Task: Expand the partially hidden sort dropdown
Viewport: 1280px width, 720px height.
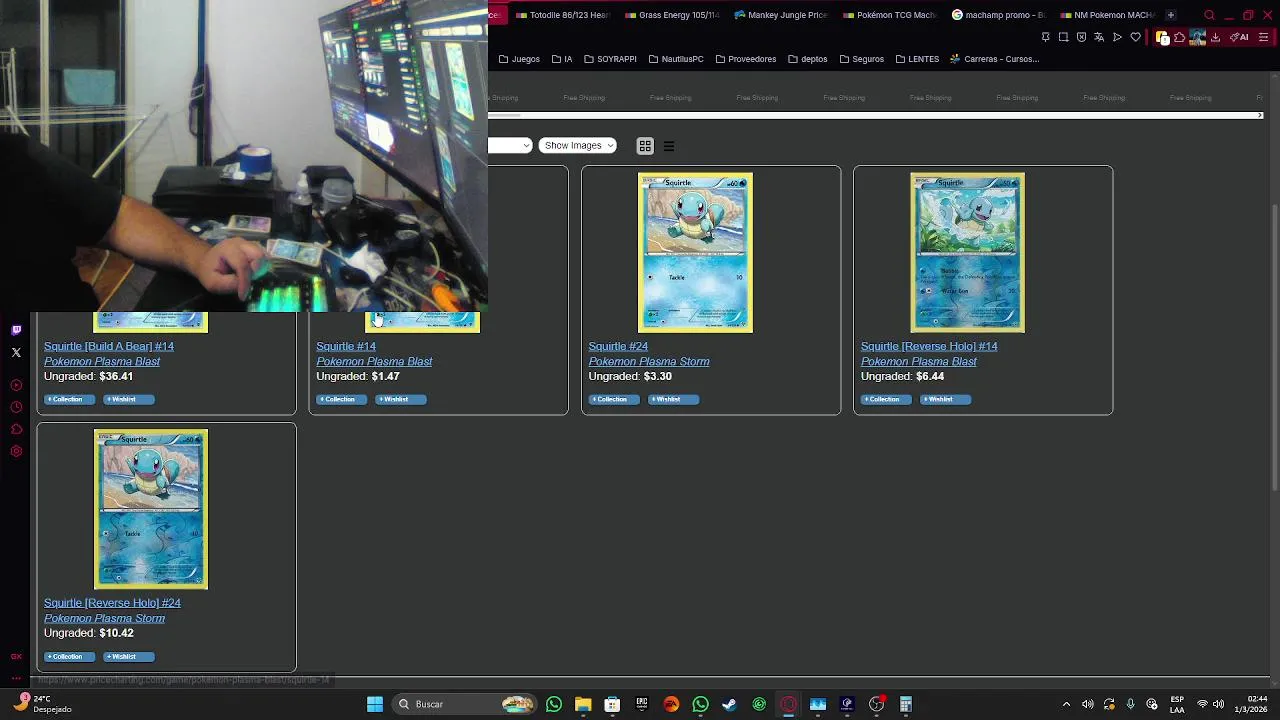Action: (x=510, y=146)
